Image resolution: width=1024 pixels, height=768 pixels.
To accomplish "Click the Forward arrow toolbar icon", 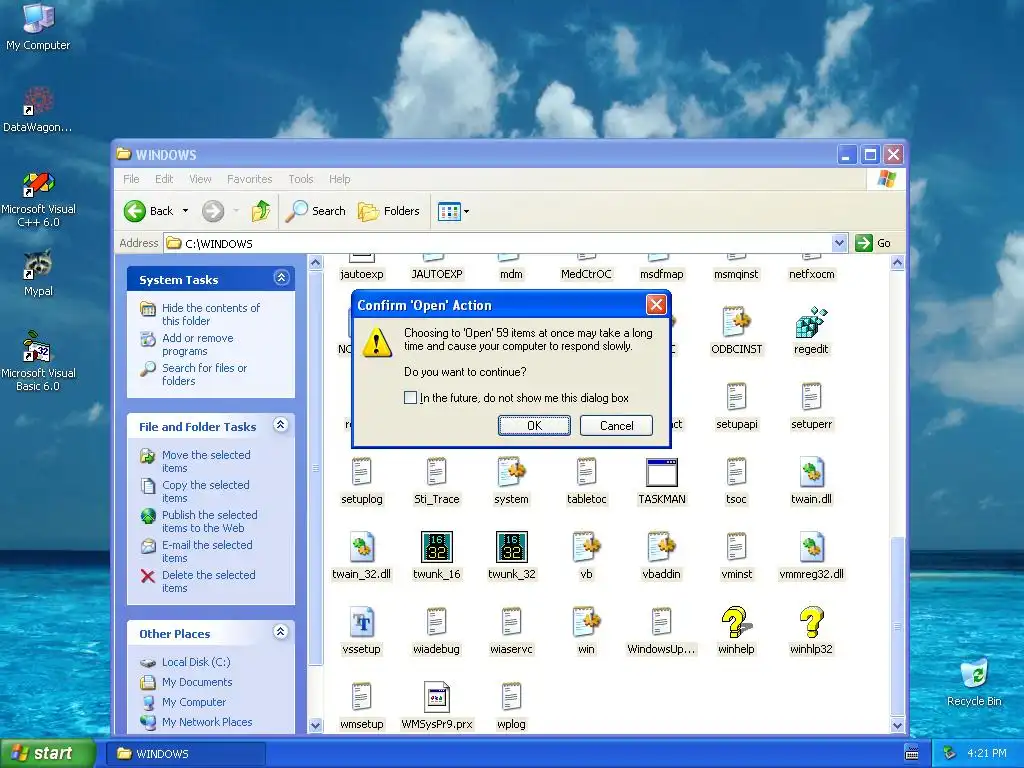I will [213, 211].
